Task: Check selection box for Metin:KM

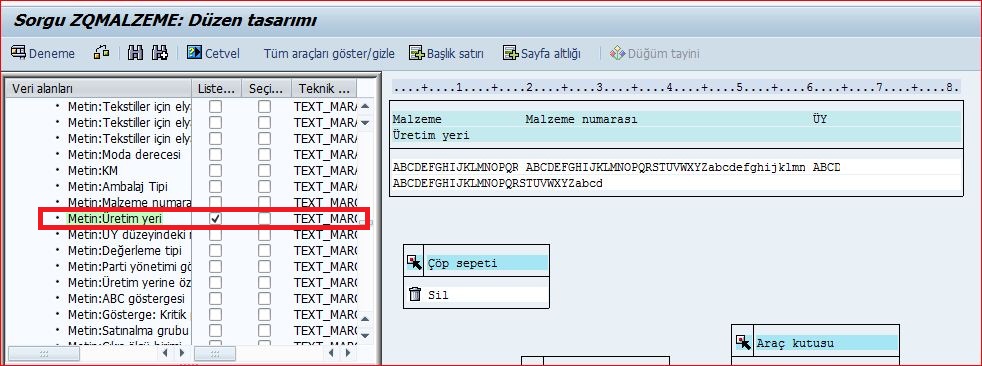Action: click(265, 170)
